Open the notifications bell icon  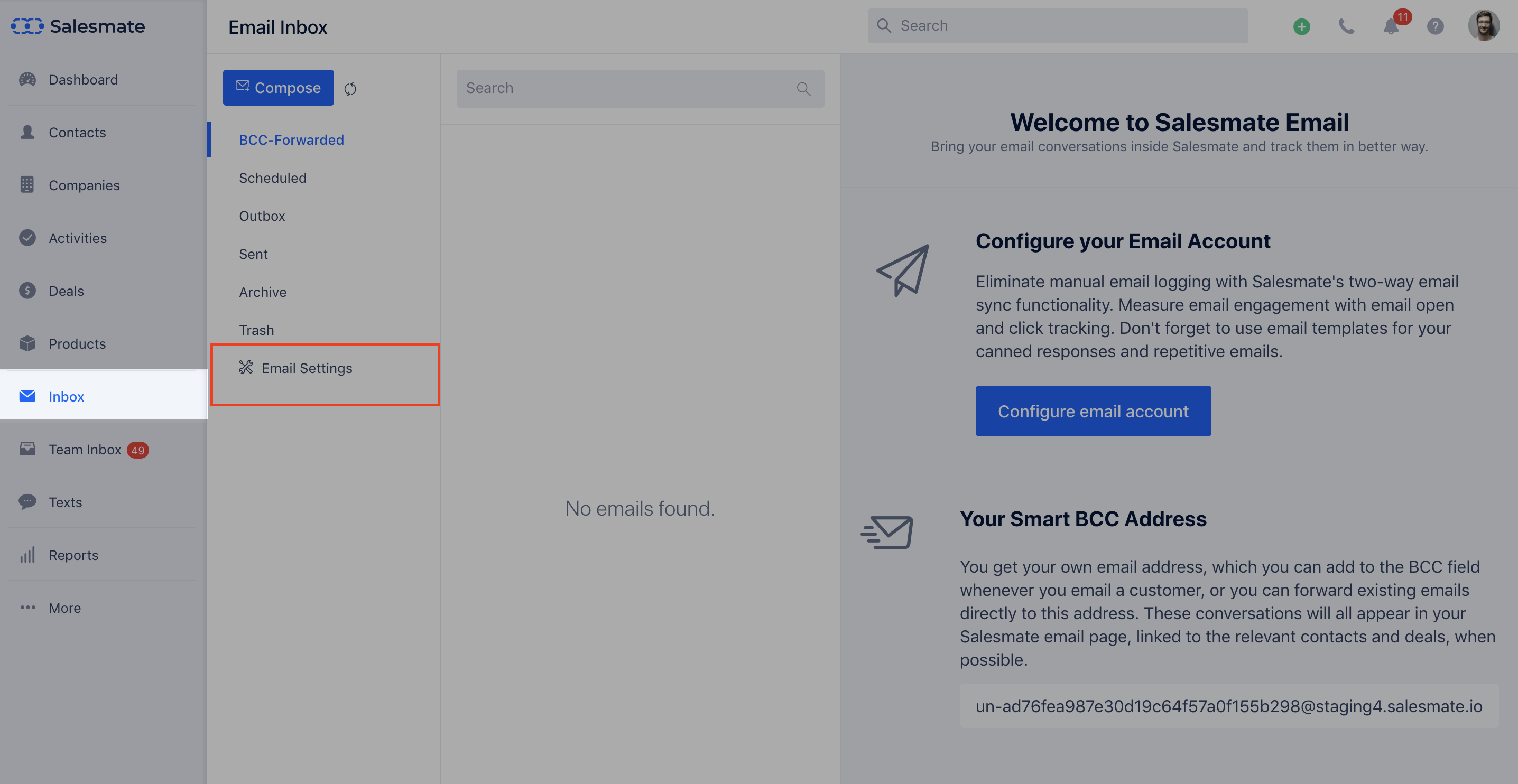click(x=1391, y=26)
